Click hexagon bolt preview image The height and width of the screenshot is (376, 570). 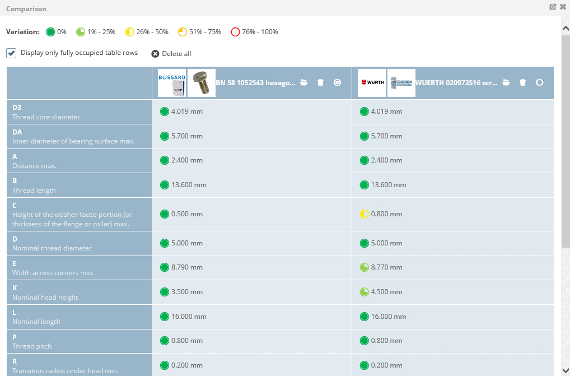[x=201, y=83]
